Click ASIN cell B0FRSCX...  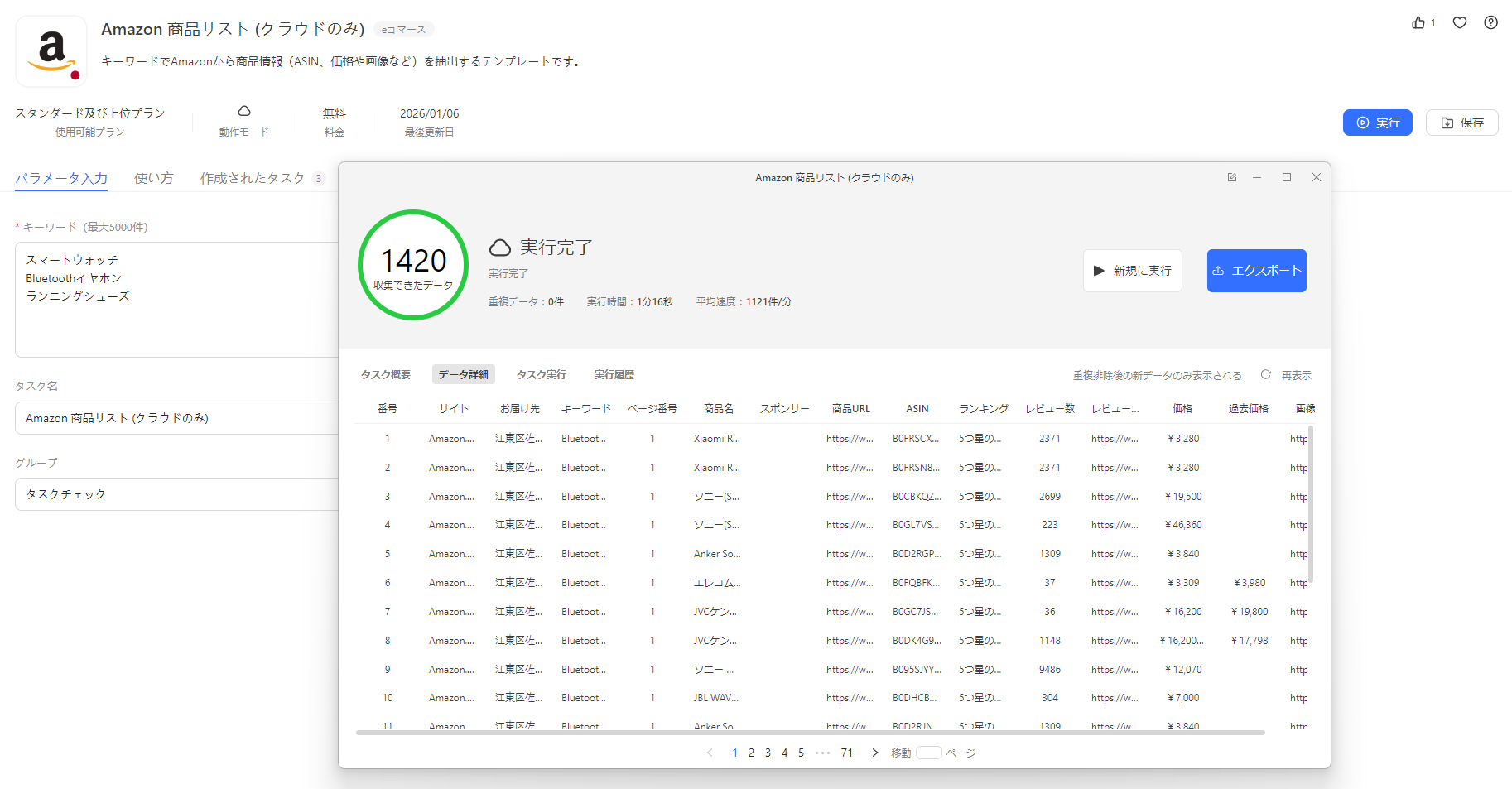[916, 439]
